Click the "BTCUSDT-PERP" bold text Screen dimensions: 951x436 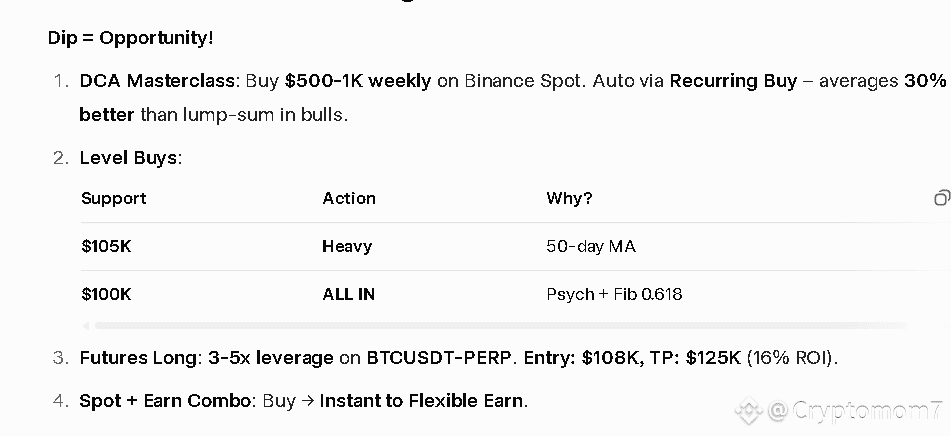point(430,357)
